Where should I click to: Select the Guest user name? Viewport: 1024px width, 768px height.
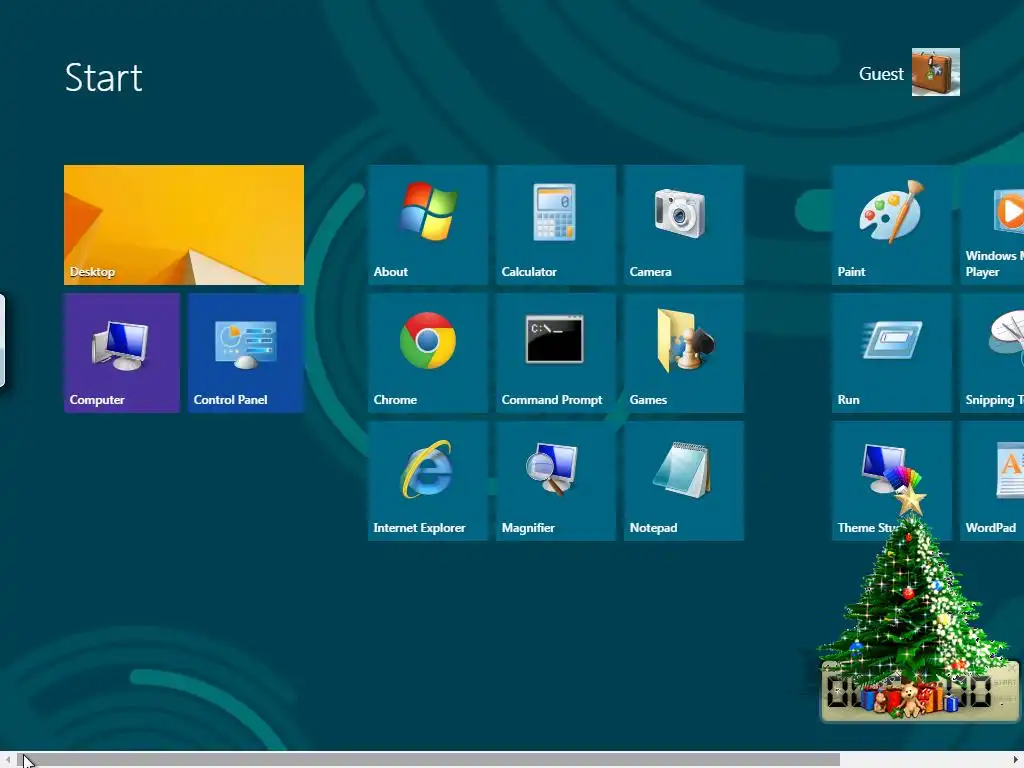(x=881, y=74)
